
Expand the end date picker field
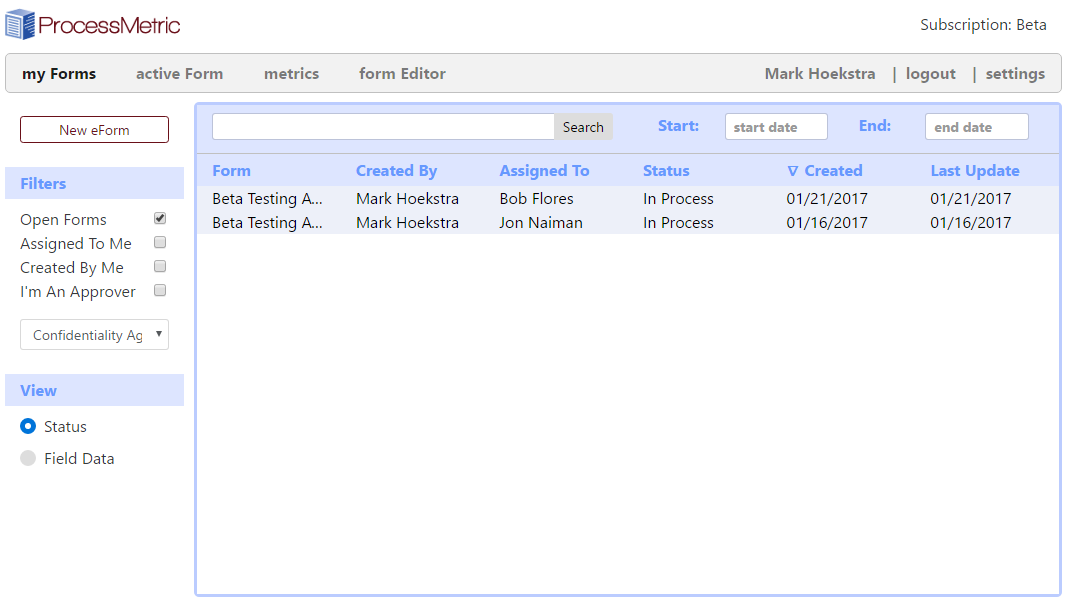[976, 126]
